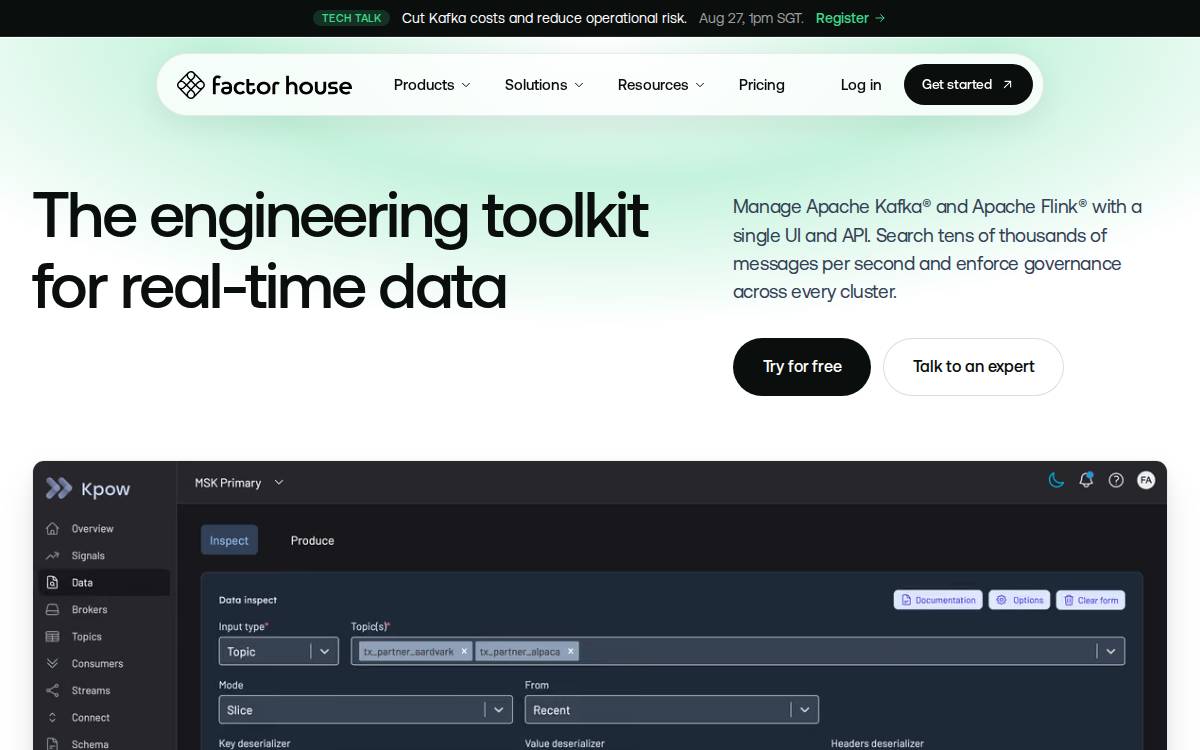Click Register in the top banner
Screen dimensions: 1200x750
pyautogui.click(x=850, y=18)
